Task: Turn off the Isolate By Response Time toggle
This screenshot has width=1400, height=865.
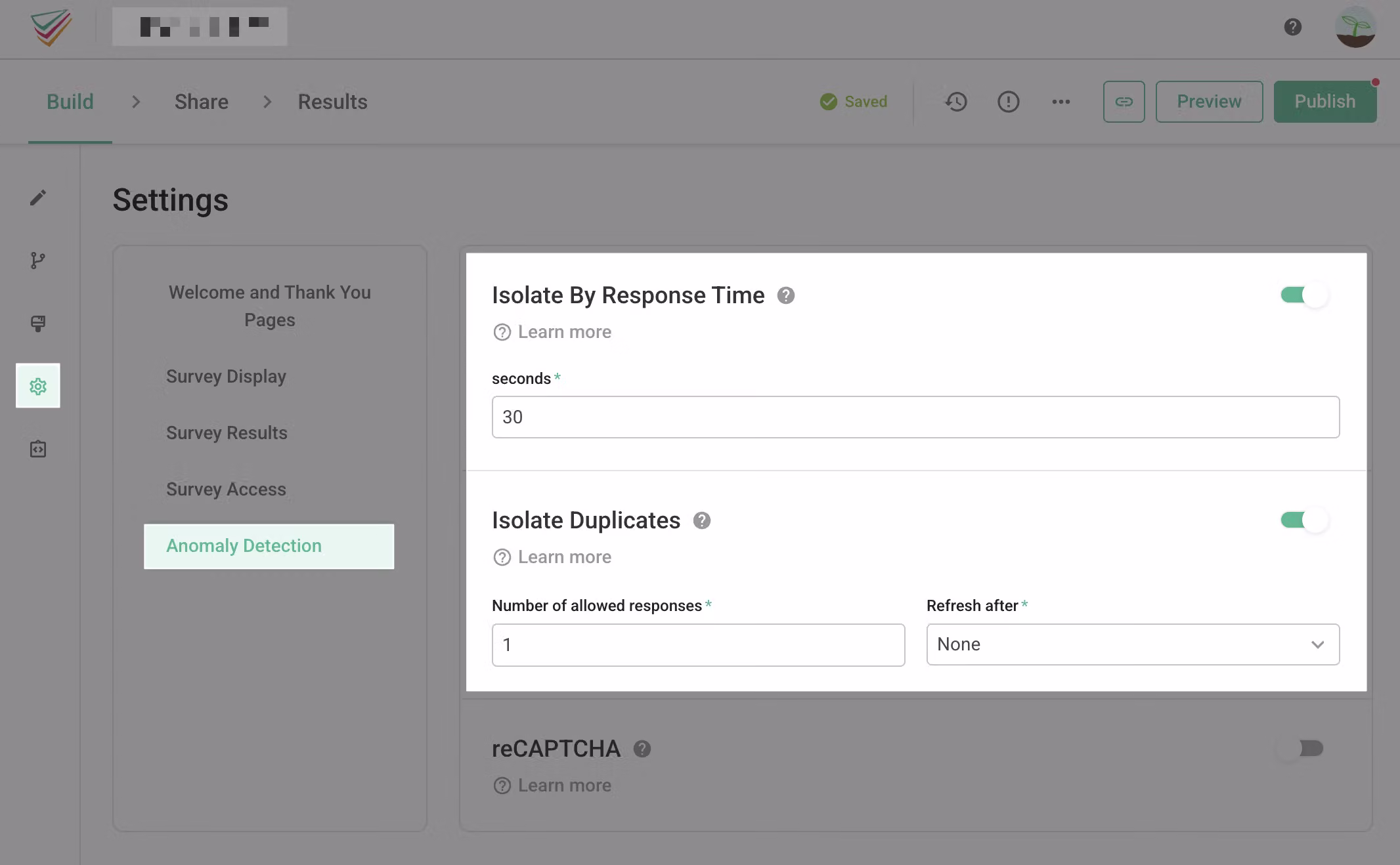Action: 1304,295
